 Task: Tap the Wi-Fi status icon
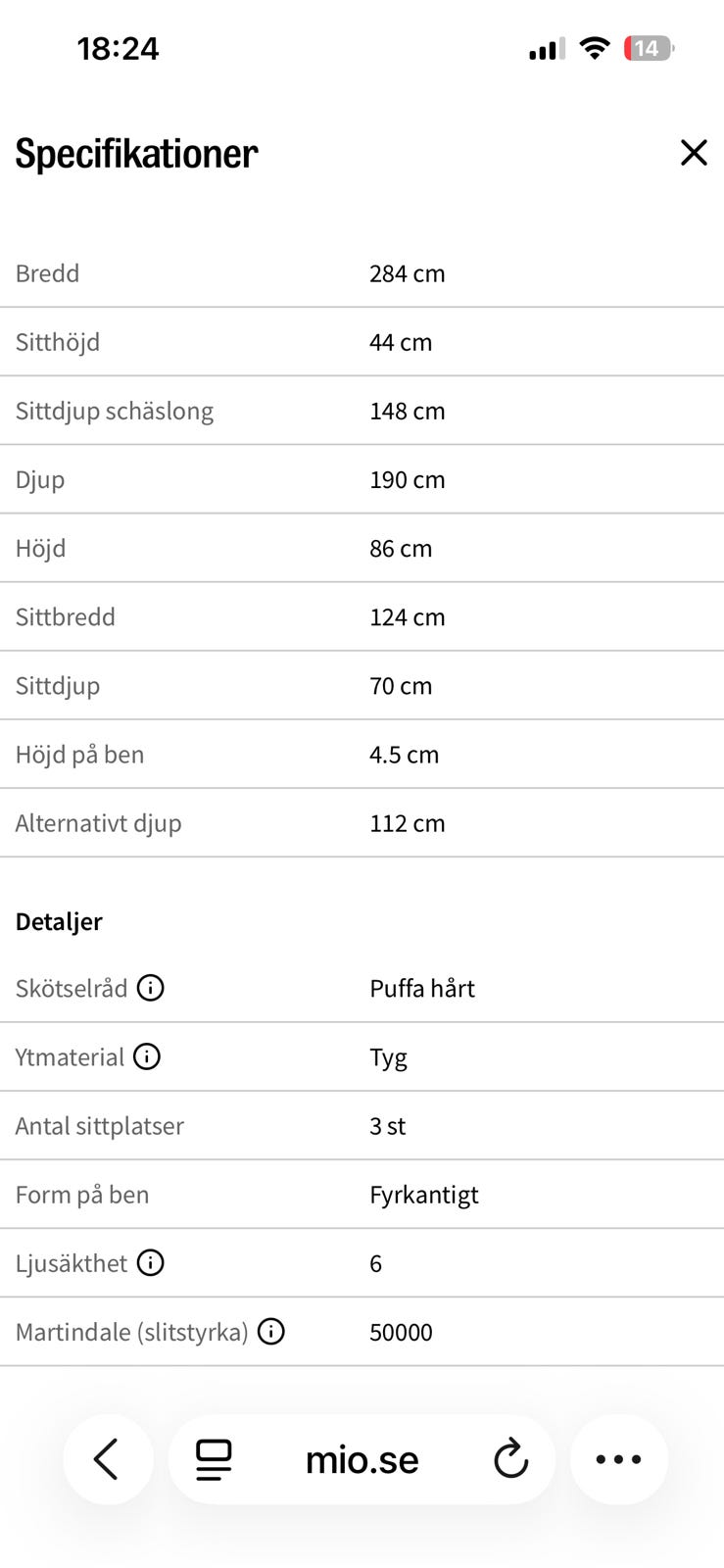[594, 48]
